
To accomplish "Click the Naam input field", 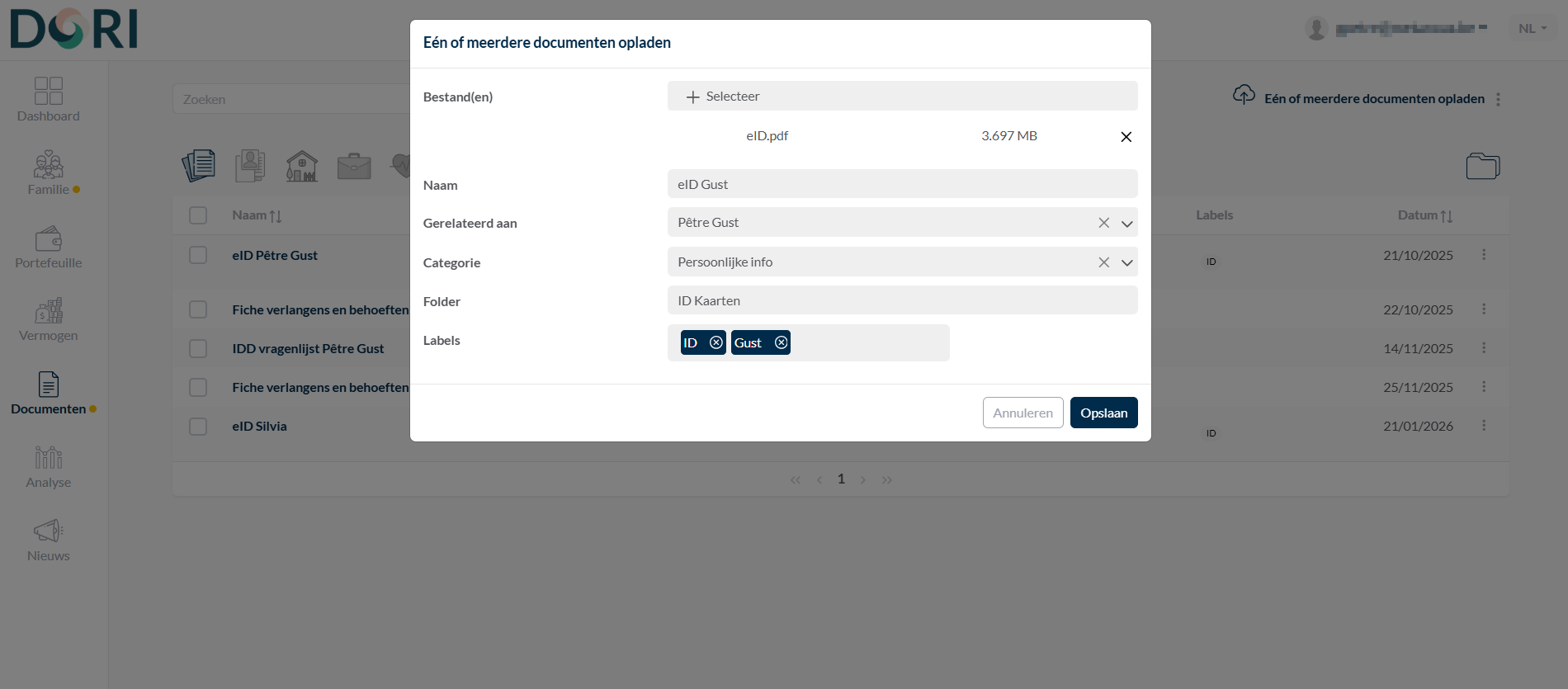I will [x=902, y=184].
